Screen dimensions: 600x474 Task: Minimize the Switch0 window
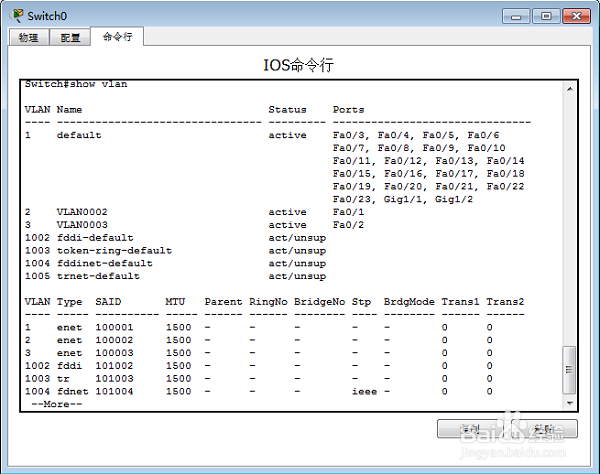516,16
